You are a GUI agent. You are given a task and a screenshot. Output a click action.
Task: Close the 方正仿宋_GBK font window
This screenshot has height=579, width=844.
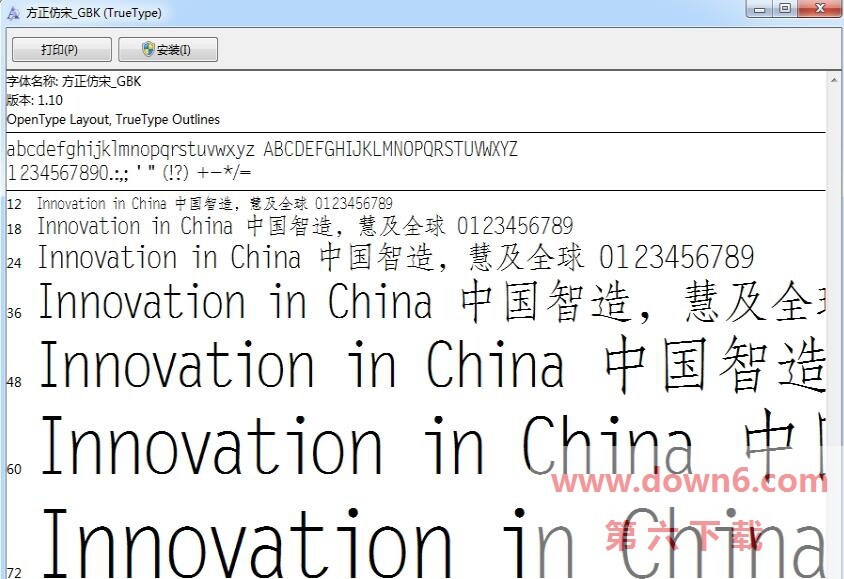tap(820, 9)
